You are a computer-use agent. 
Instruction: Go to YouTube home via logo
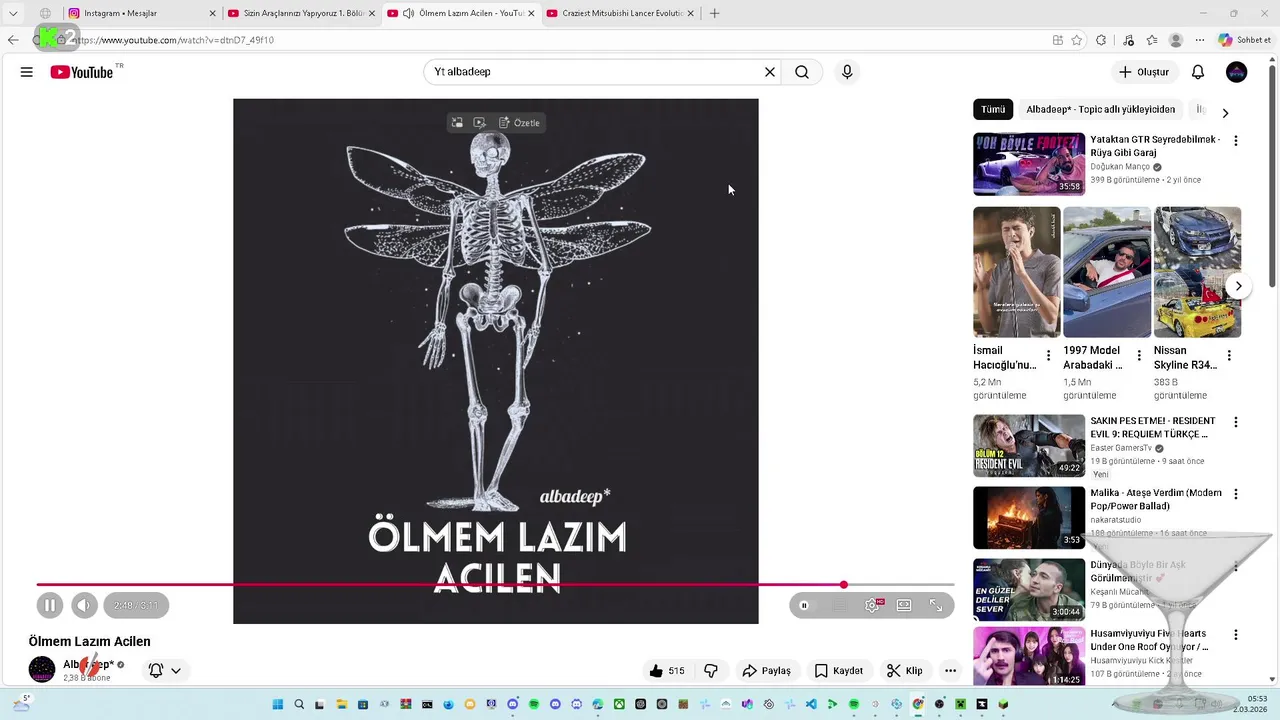coord(82,72)
